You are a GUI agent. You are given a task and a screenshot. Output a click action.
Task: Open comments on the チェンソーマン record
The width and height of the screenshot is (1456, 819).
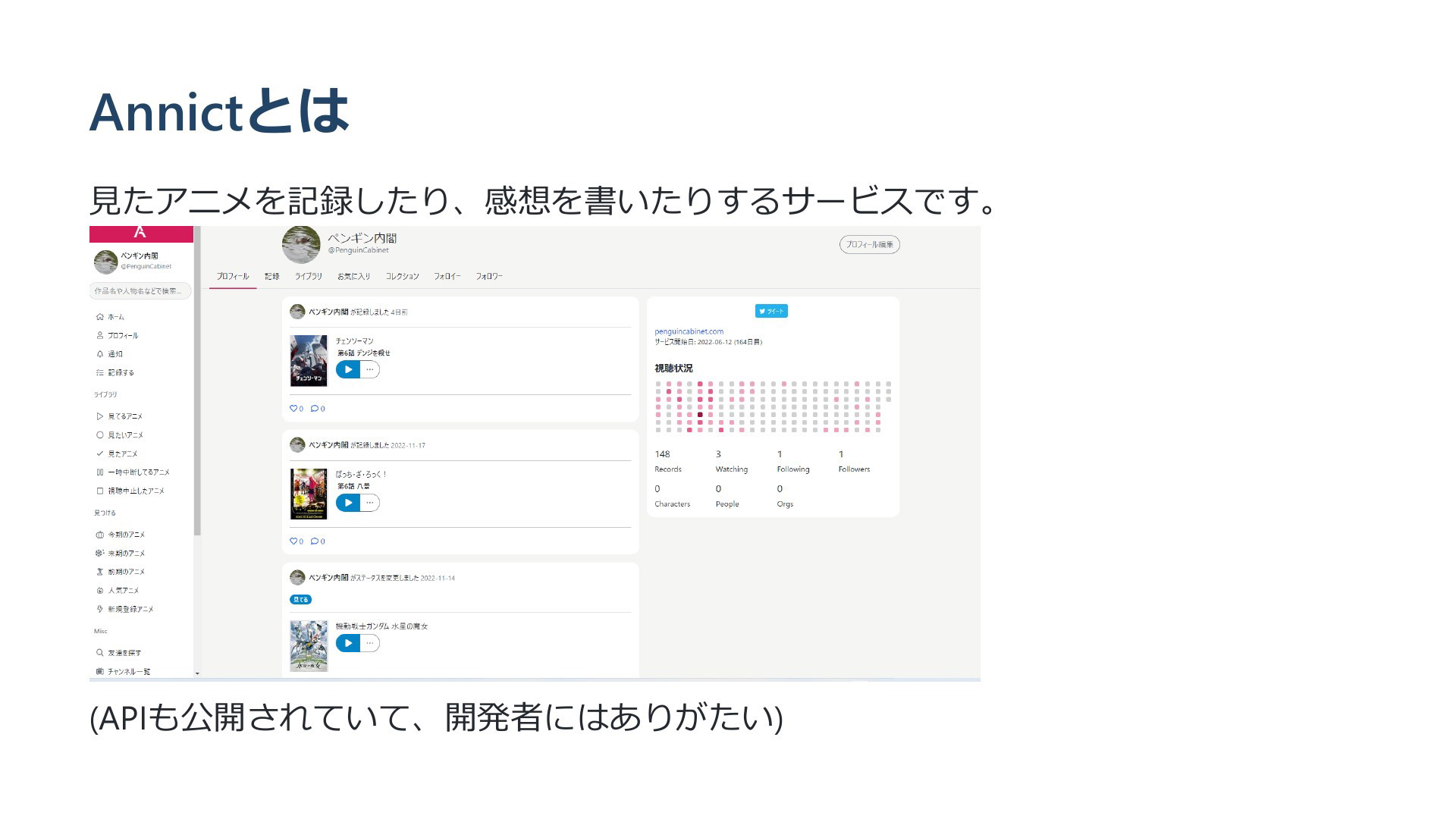[318, 409]
